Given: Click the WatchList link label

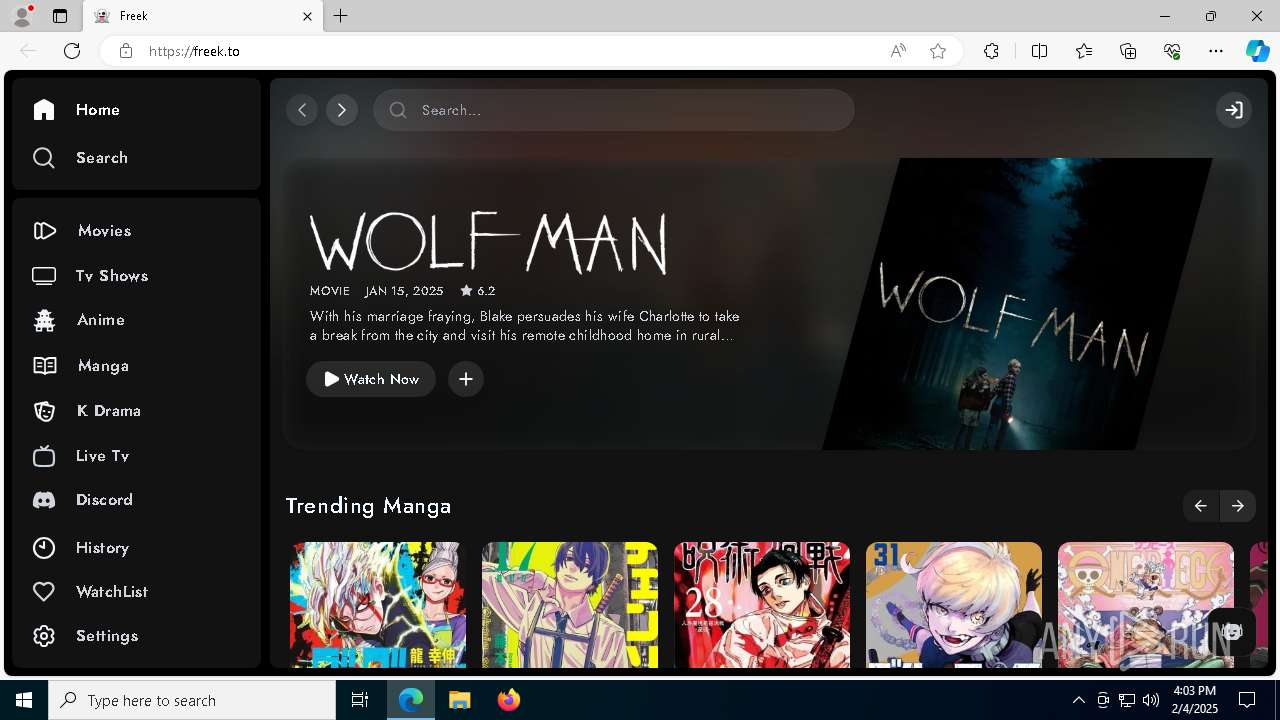Looking at the screenshot, I should [x=112, y=592].
